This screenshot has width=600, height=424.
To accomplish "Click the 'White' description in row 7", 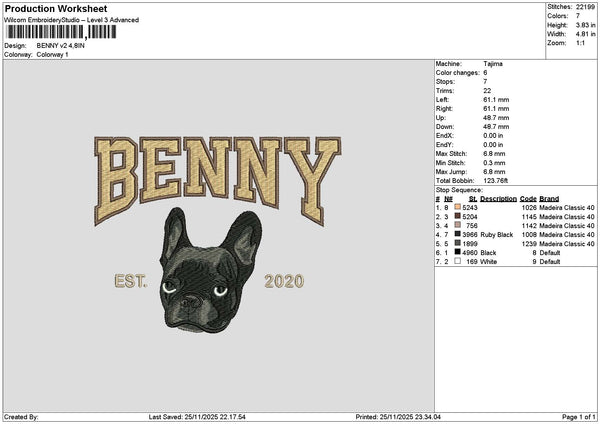I will click(x=489, y=262).
